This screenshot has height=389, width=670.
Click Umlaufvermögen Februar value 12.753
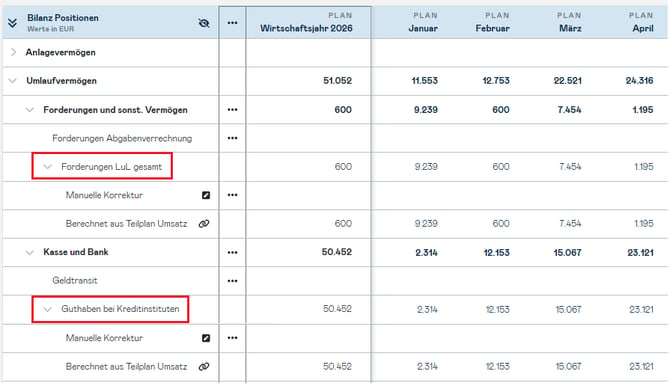[496, 81]
